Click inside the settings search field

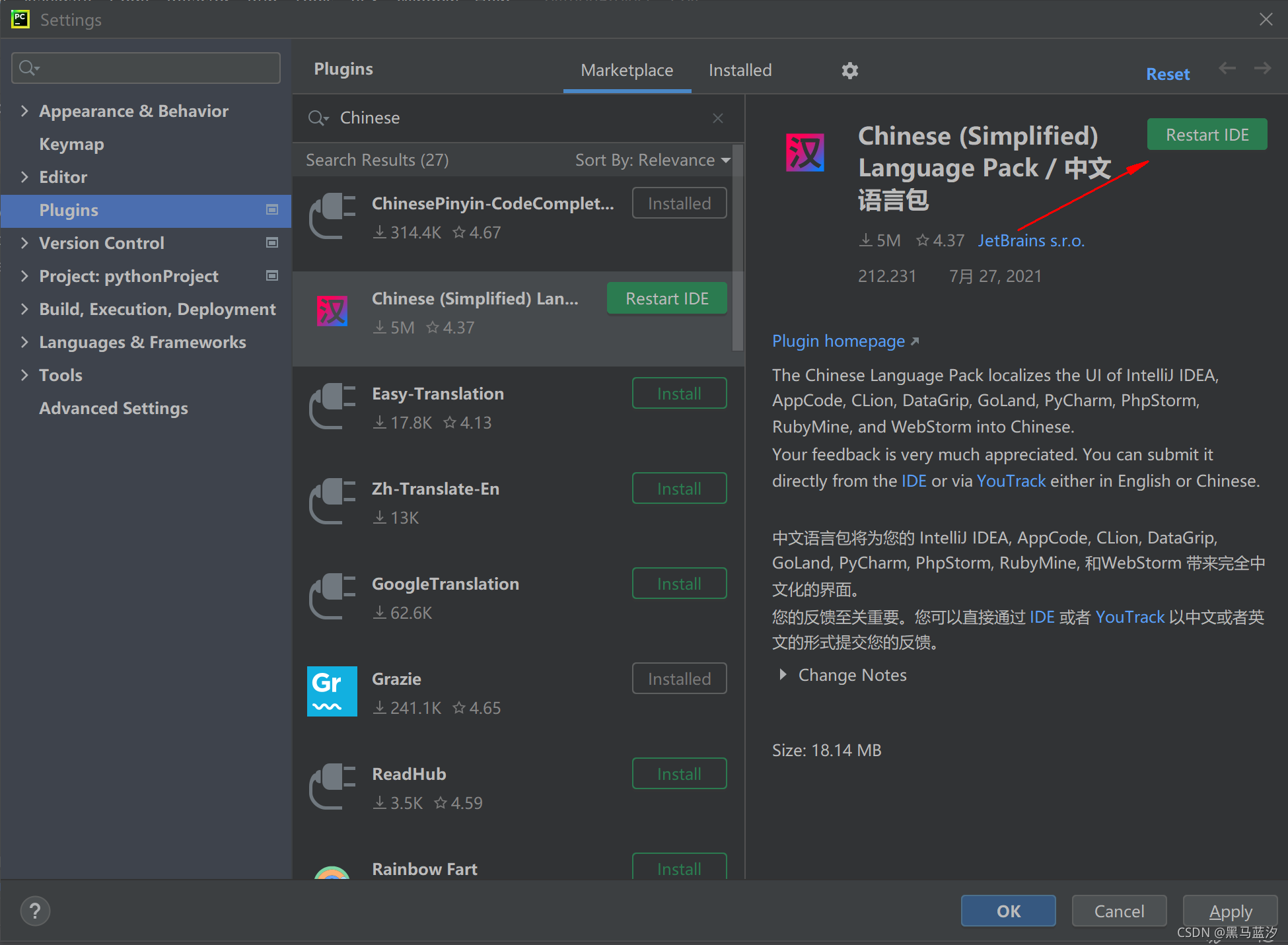[145, 67]
